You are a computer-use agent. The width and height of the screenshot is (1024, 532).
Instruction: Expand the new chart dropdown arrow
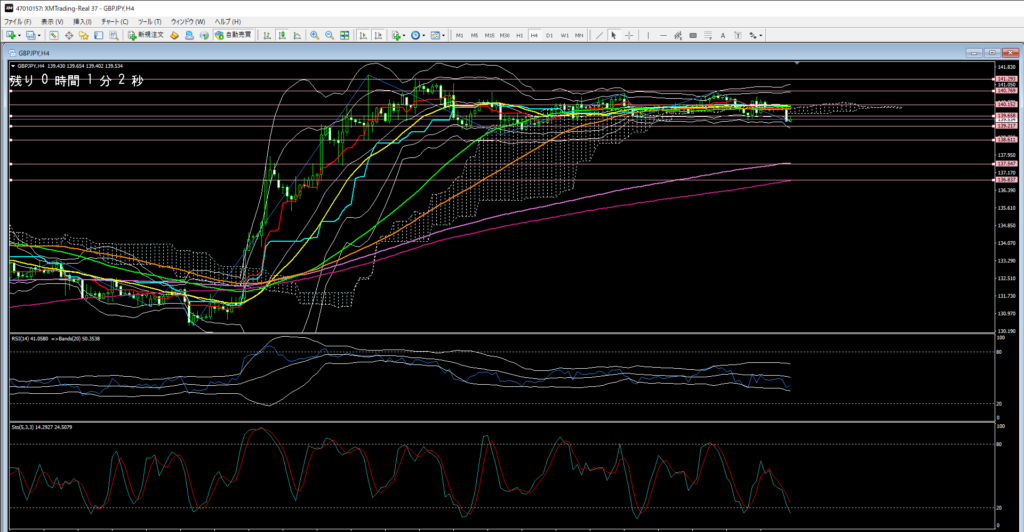pos(20,35)
